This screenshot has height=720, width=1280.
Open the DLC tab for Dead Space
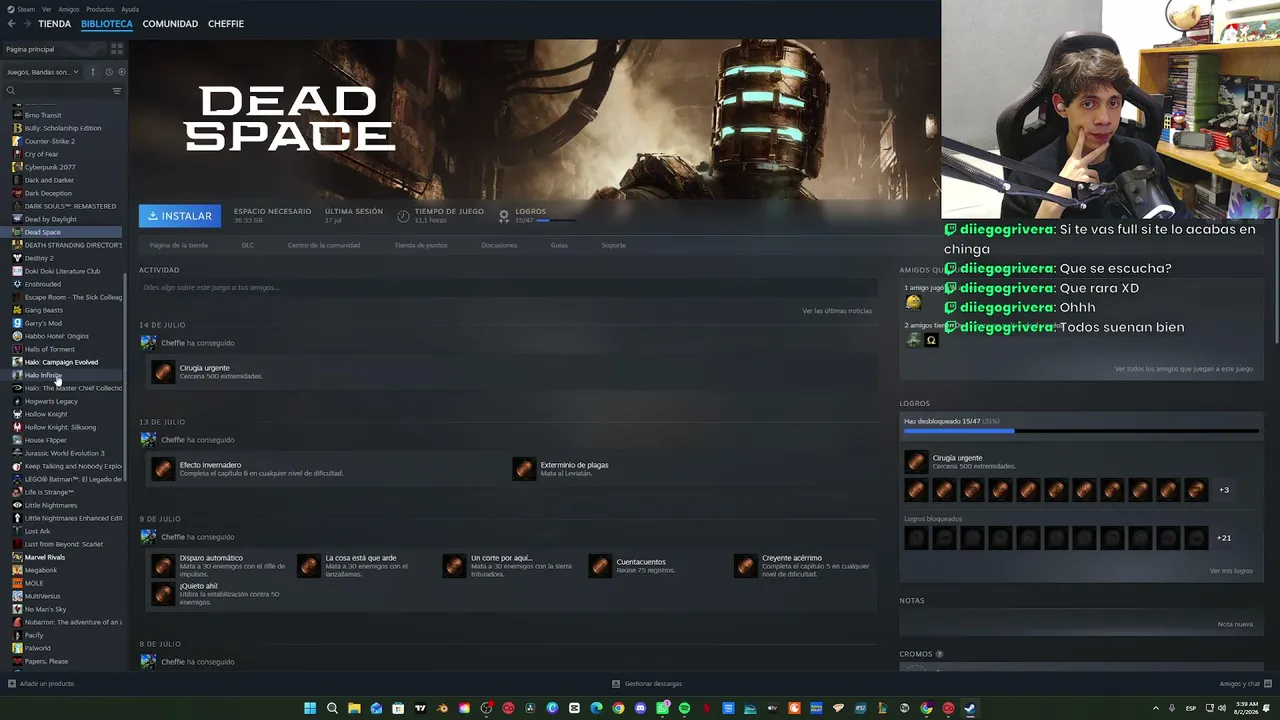click(248, 245)
